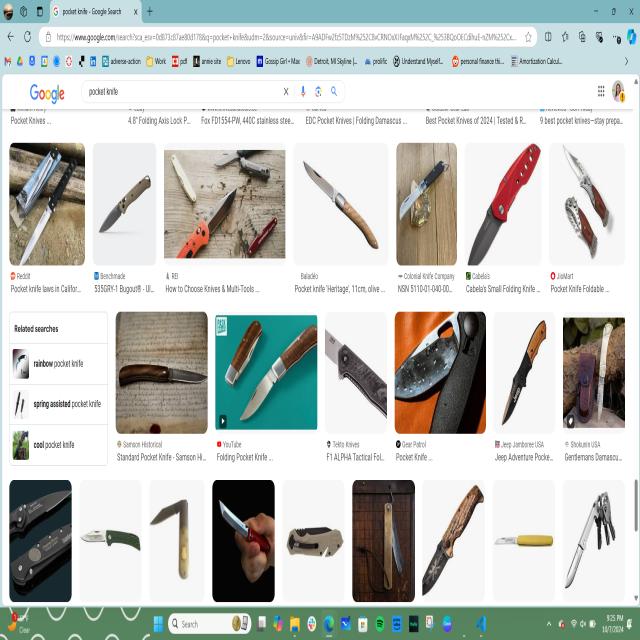This screenshot has width=640, height=640.
Task: Submit the search with magnifier icon
Action: coord(334,91)
